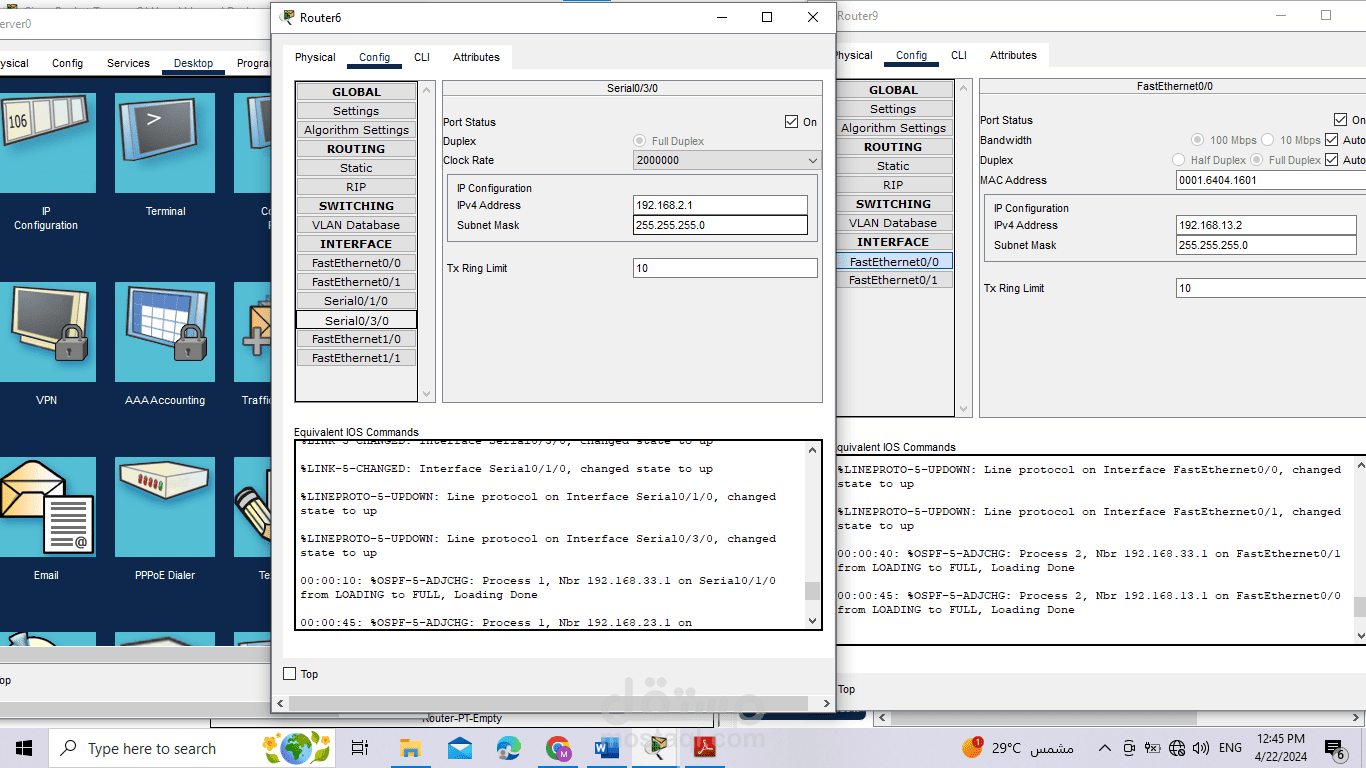Open CLI tab in Router9 window

point(959,55)
